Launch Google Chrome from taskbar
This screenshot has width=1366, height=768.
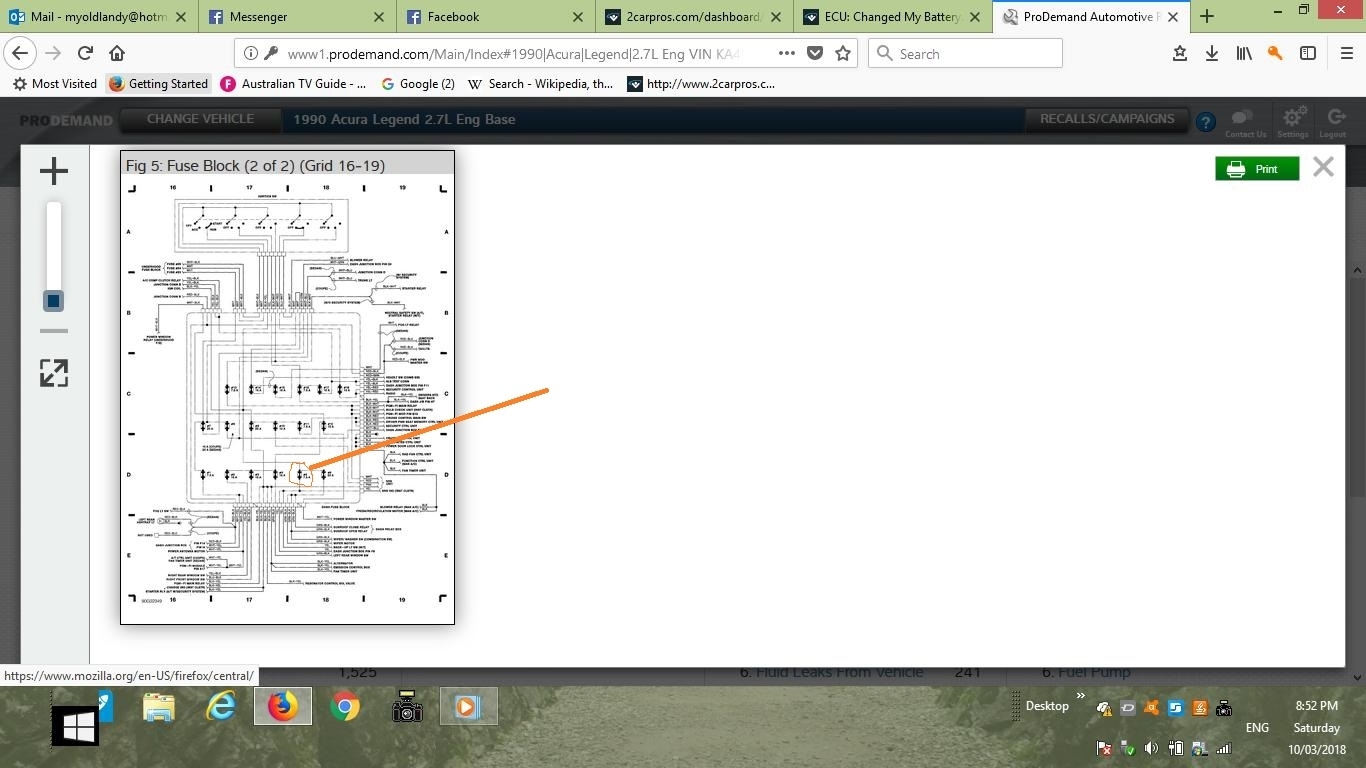(x=345, y=708)
